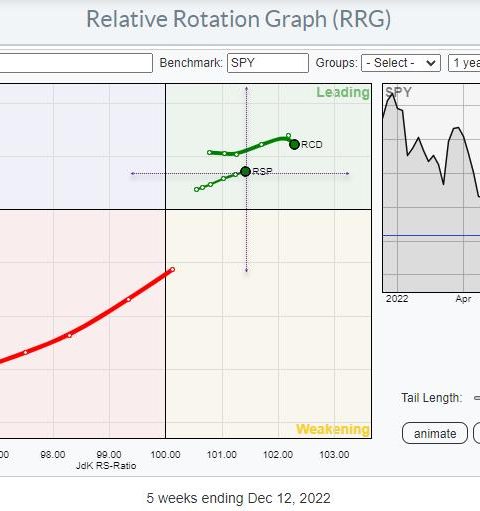Click the earliest point on the RSP tail
Viewport: 480px width, 511px height.
click(196, 189)
